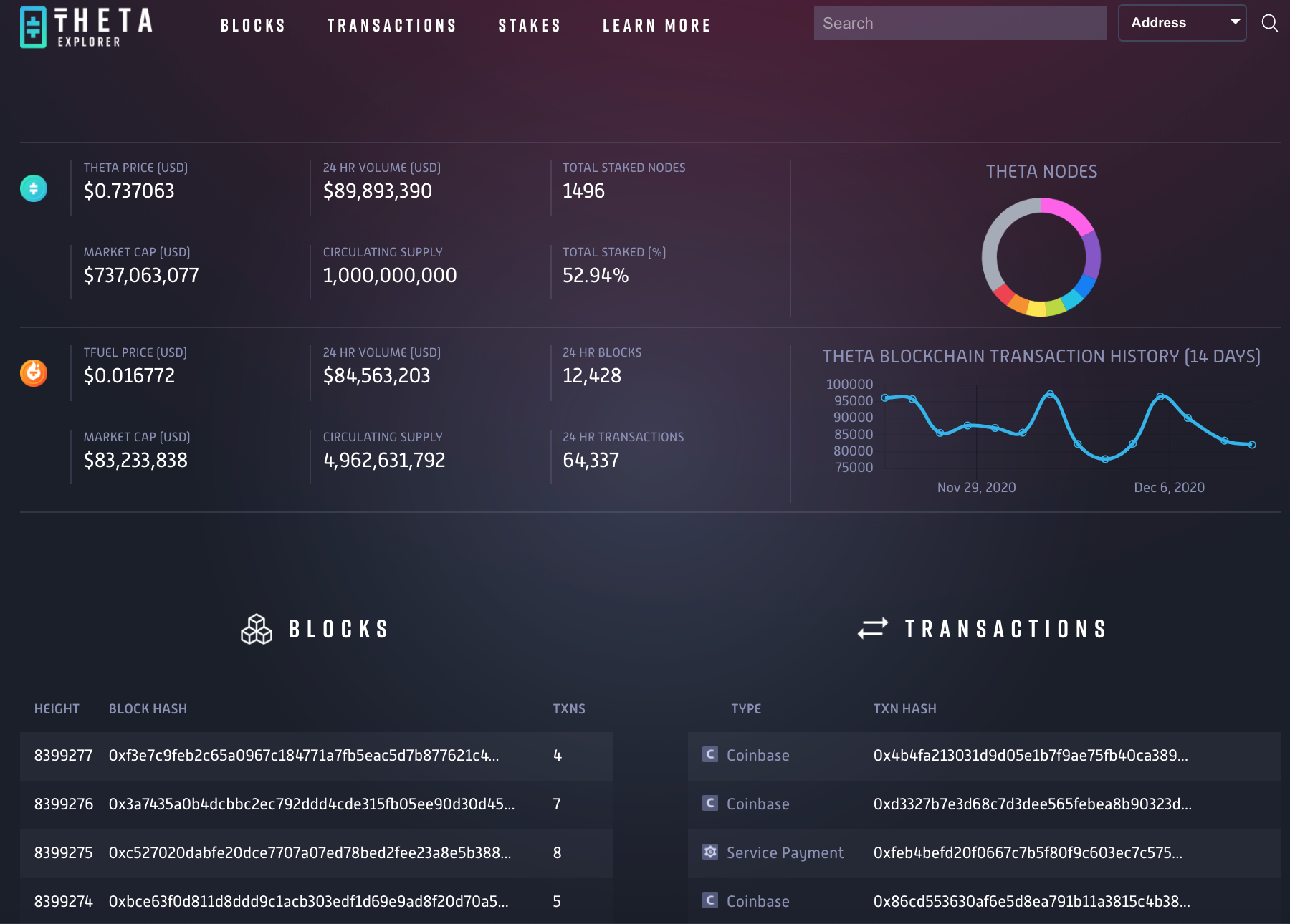
Task: Open block height 8399277
Action: tap(64, 756)
